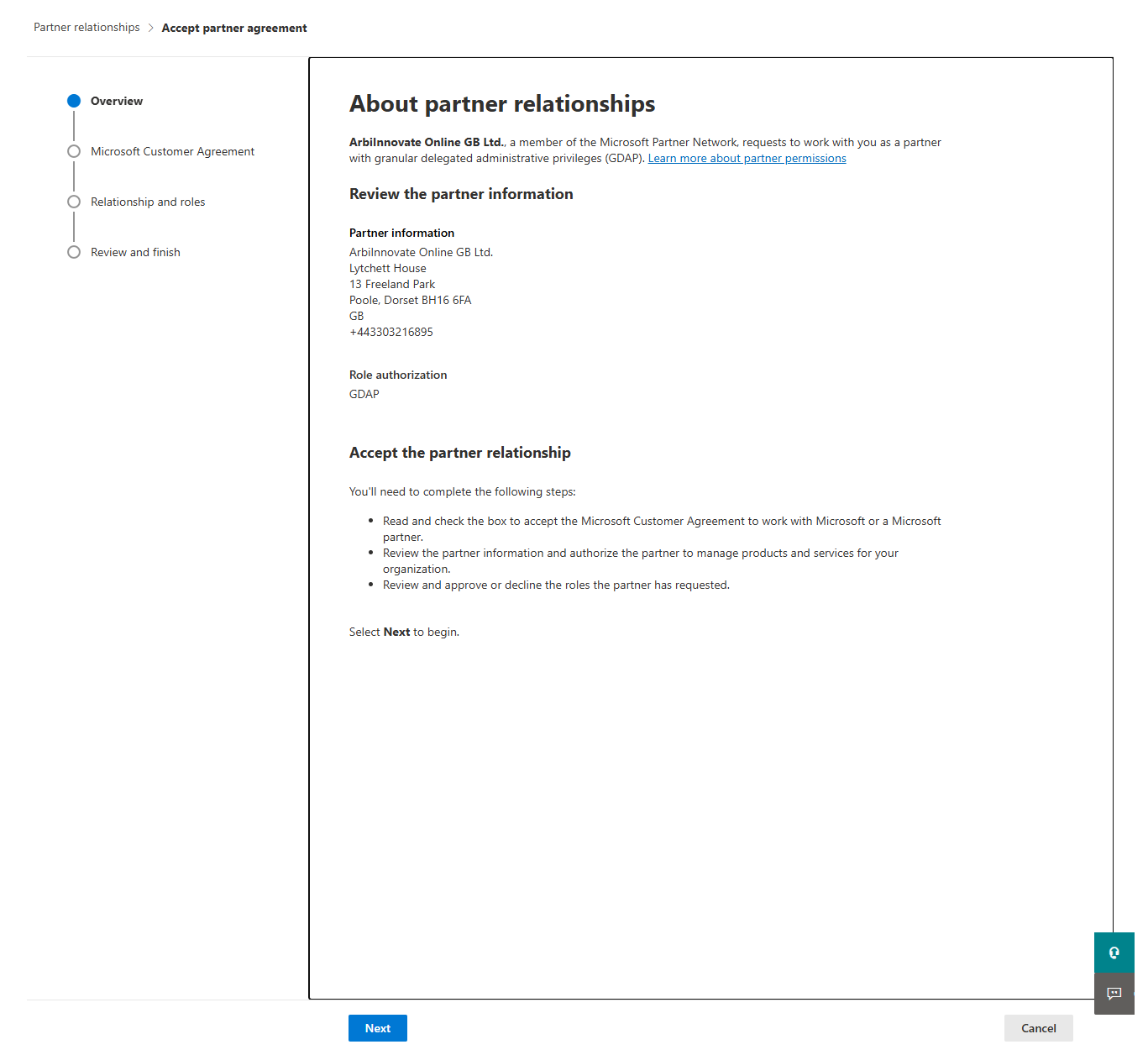Screen dimensions: 1148x1055
Task: Click Accept partner agreement breadcrumb text
Action: point(234,28)
